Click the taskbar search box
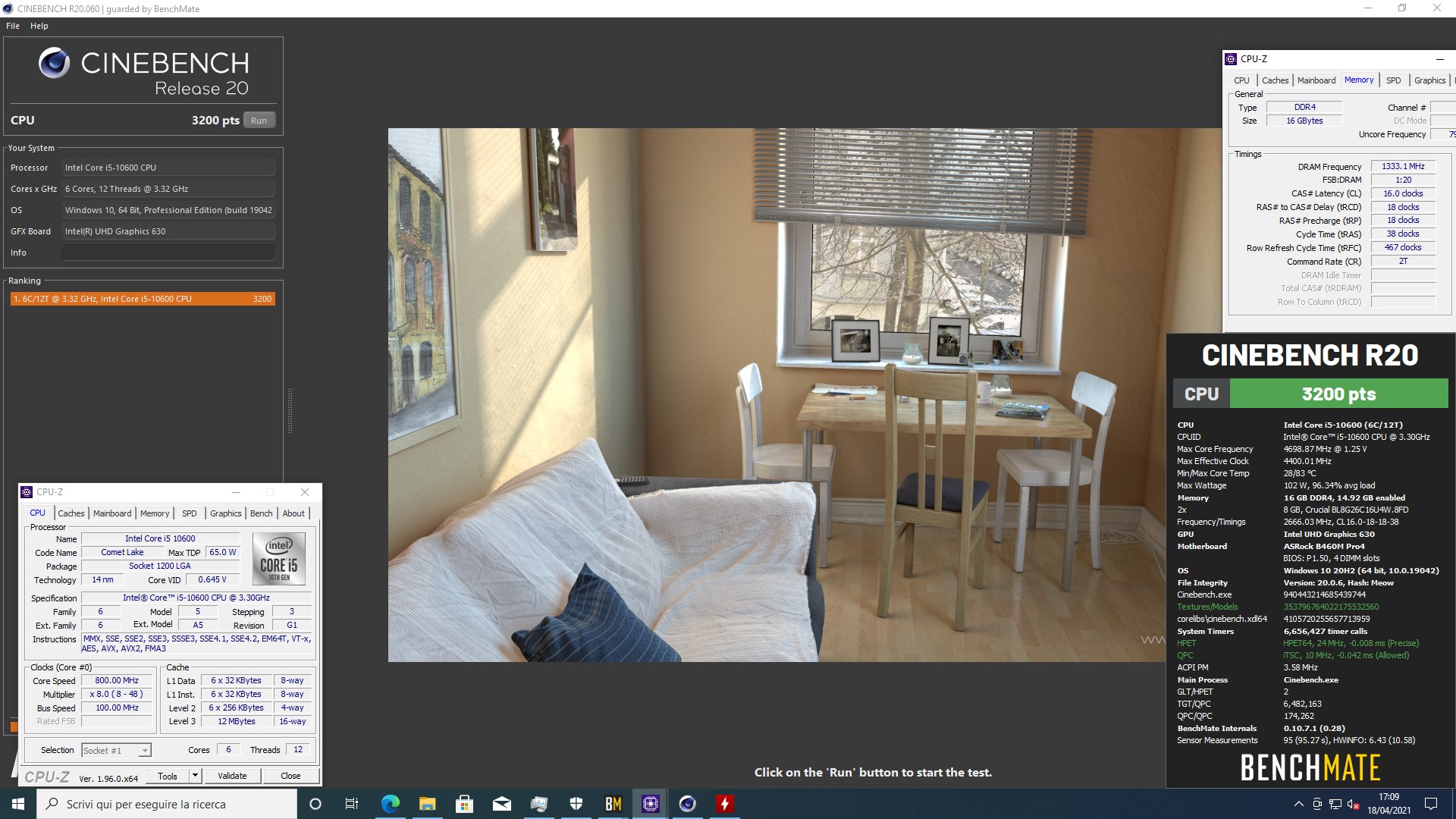 pyautogui.click(x=167, y=804)
